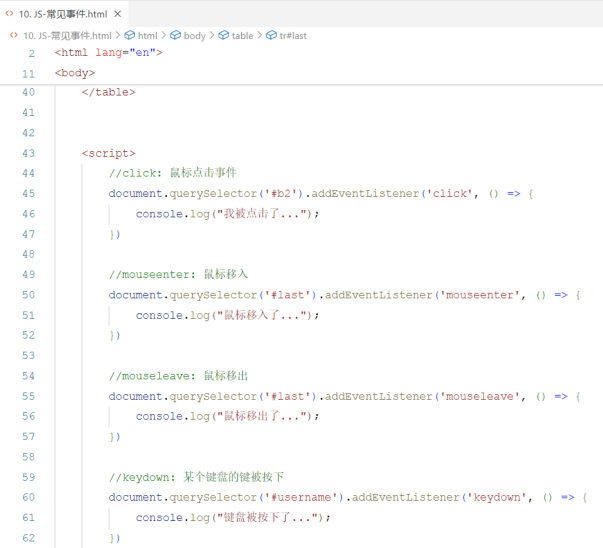Open the file breadcrumb 10. JS-常见事件.html
This screenshot has height=548, width=603.
(x=67, y=36)
